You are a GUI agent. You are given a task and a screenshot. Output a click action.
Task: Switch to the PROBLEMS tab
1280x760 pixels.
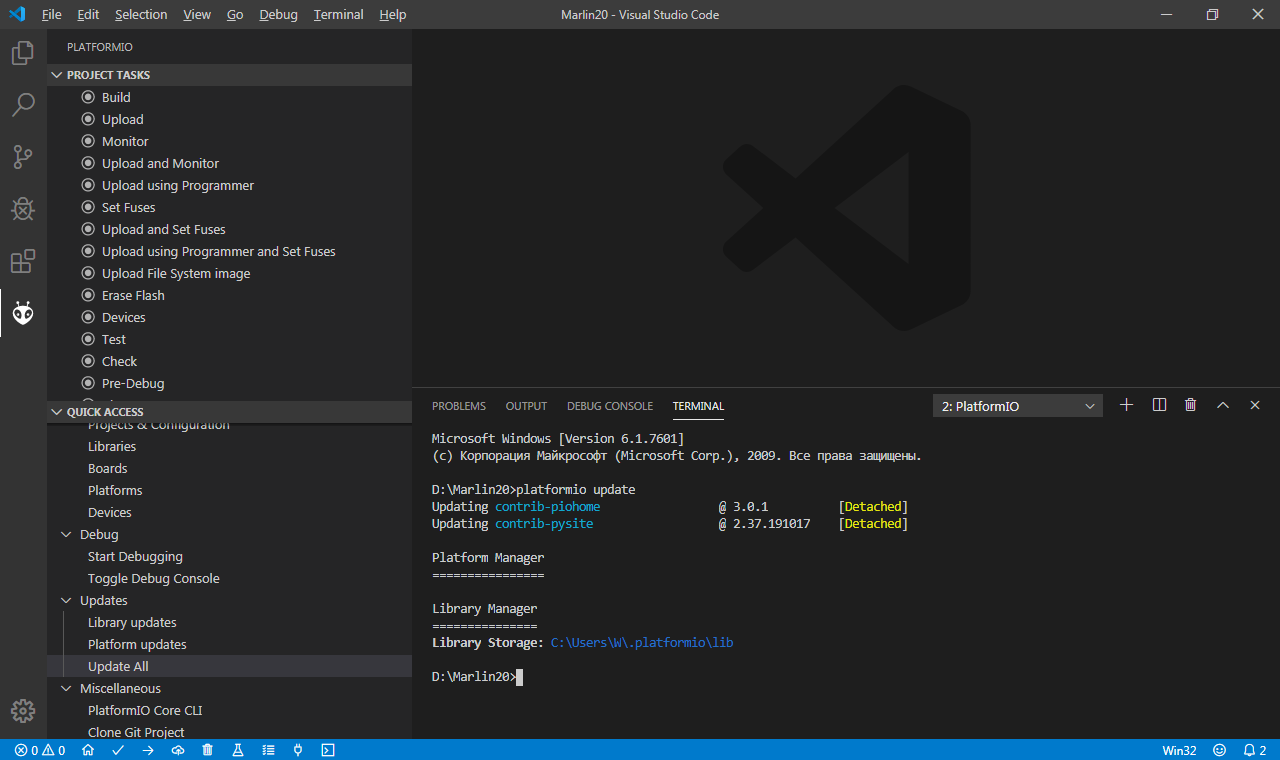click(x=459, y=406)
